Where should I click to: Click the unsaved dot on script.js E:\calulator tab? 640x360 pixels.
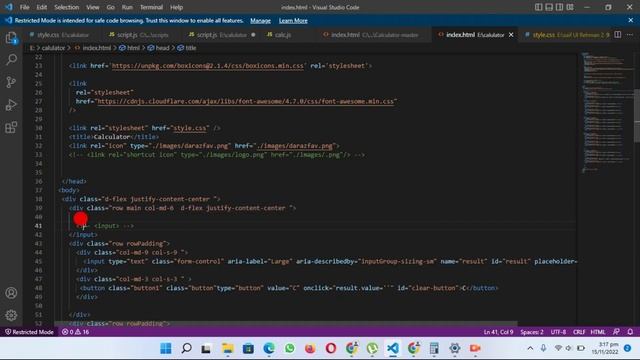[x=253, y=35]
